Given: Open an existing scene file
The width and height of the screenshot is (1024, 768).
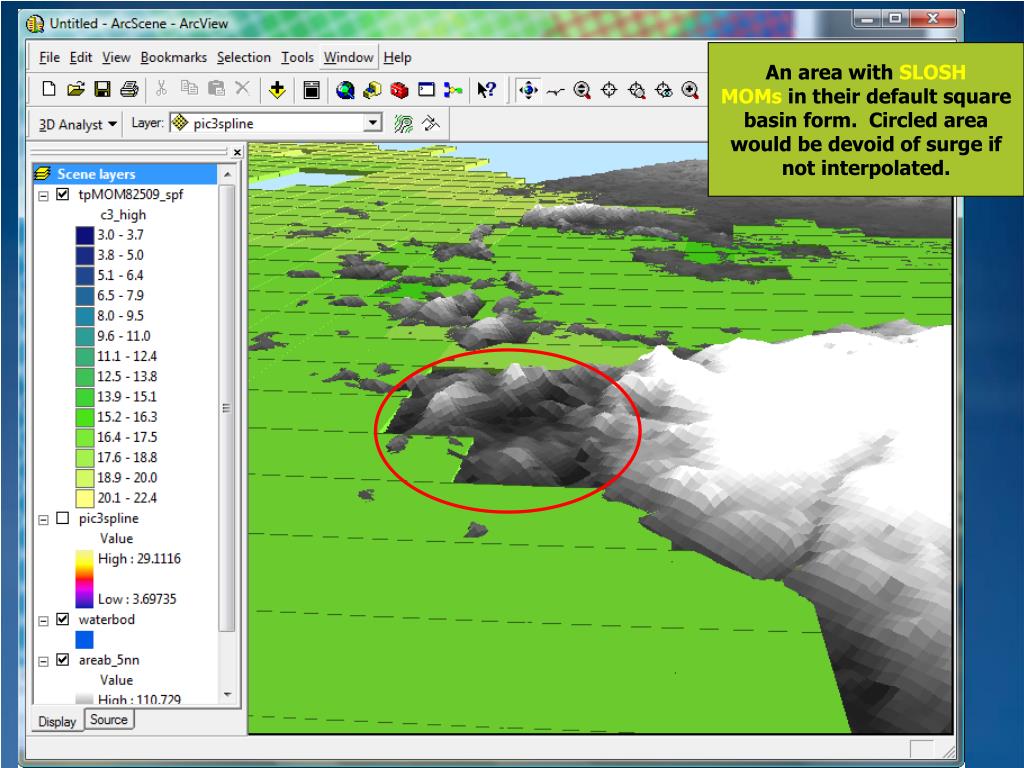Looking at the screenshot, I should click(x=76, y=89).
